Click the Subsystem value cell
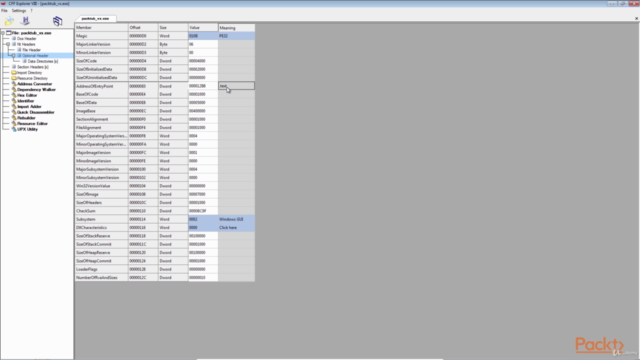 tap(203, 219)
